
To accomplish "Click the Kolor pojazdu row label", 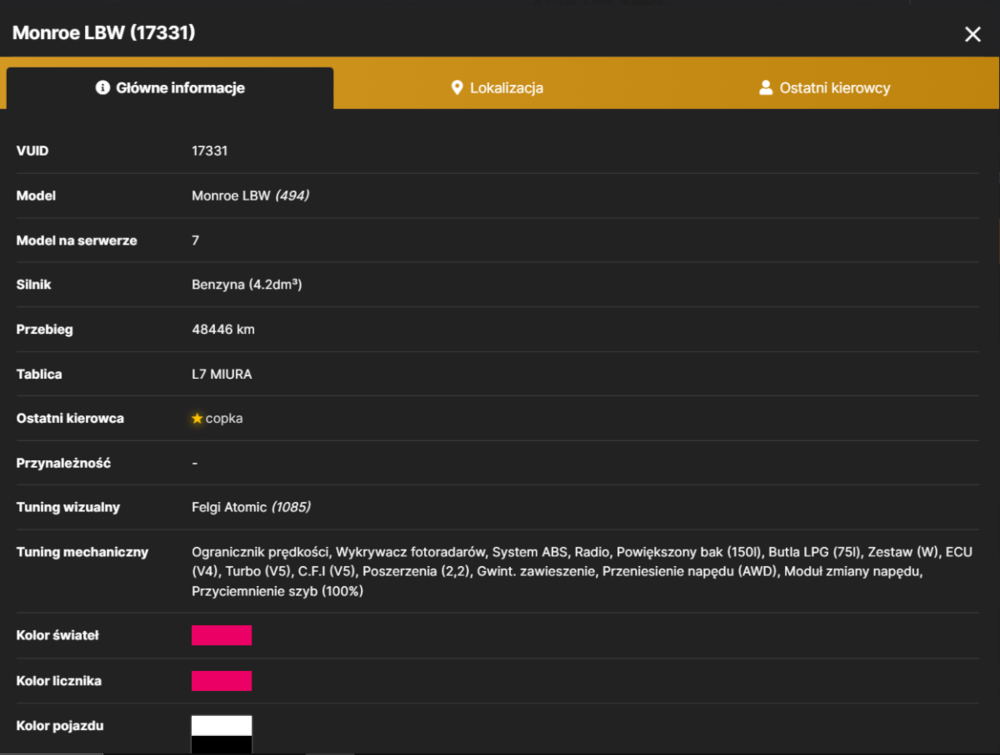I will tap(60, 726).
